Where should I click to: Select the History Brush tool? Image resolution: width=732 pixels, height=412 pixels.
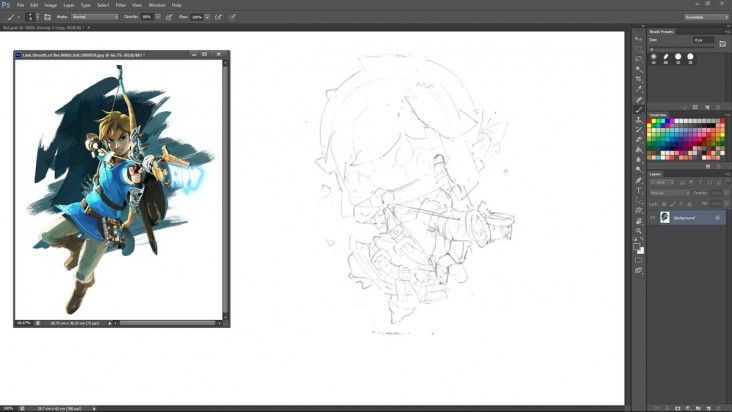[x=639, y=130]
